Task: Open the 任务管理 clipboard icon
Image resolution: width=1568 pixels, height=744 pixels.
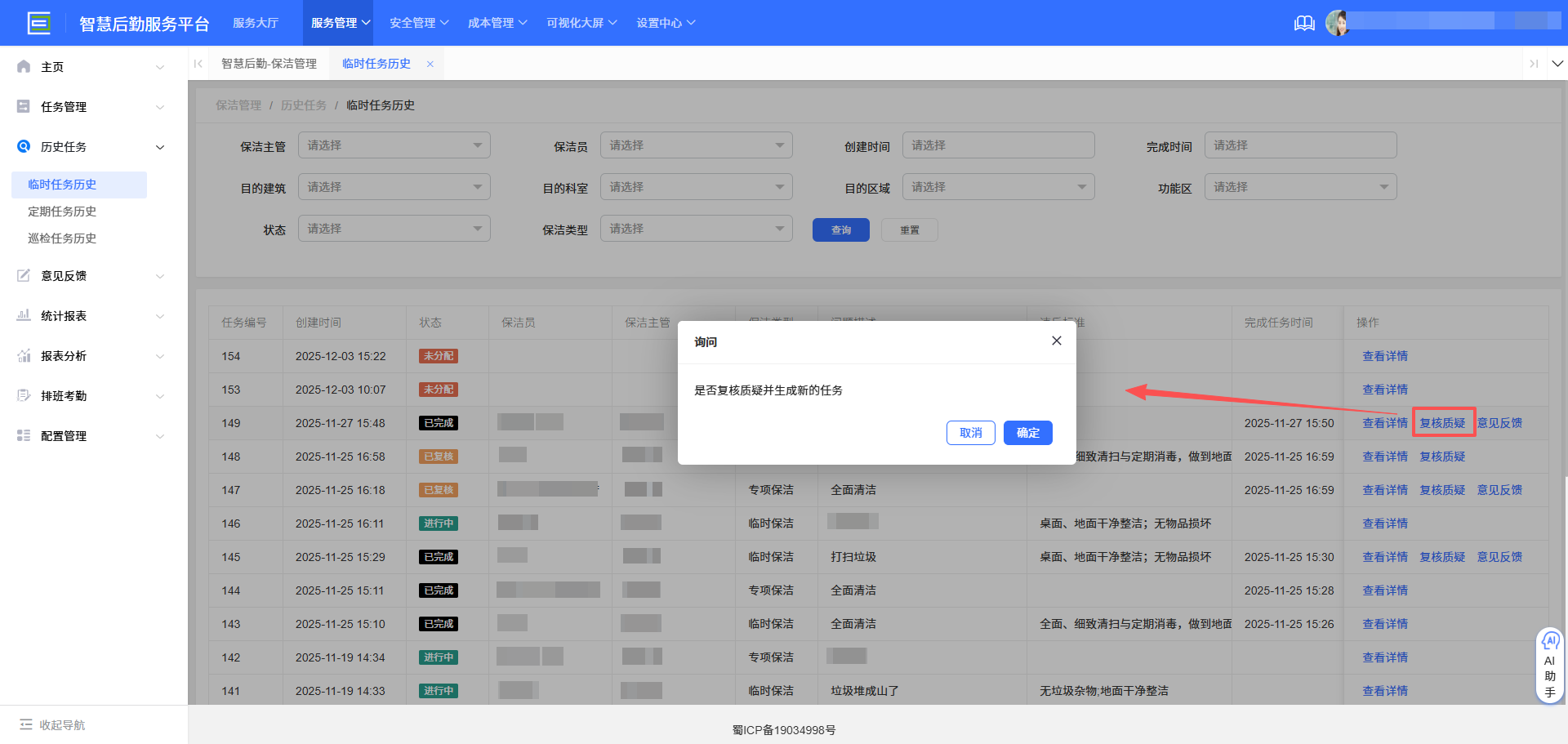Action: [x=23, y=106]
